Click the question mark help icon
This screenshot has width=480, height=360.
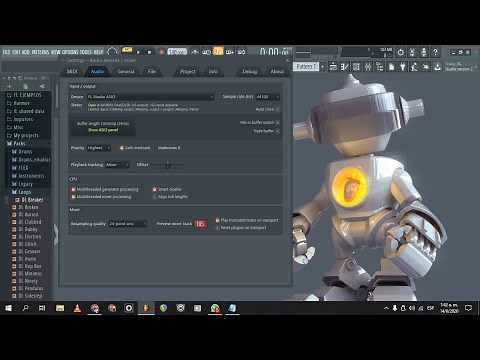435,52
